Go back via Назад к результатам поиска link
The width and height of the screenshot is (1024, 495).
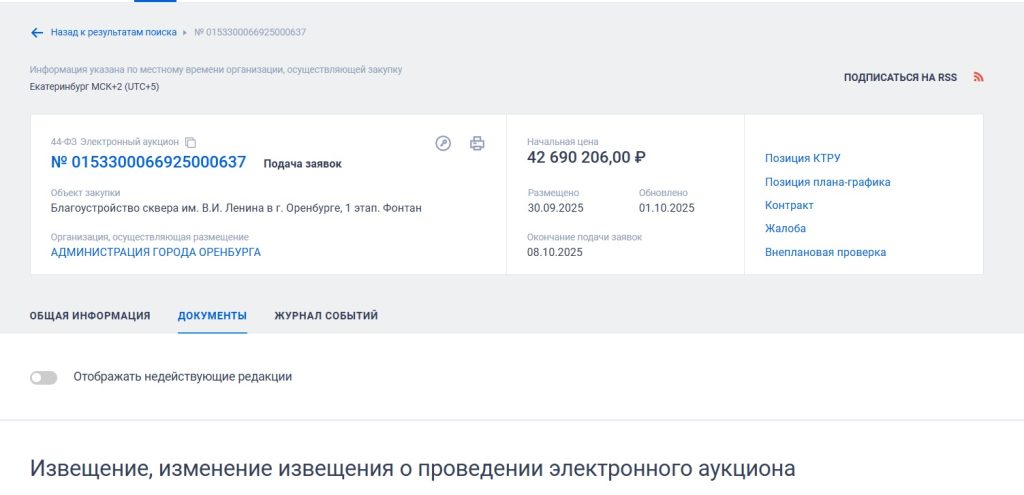tap(113, 33)
